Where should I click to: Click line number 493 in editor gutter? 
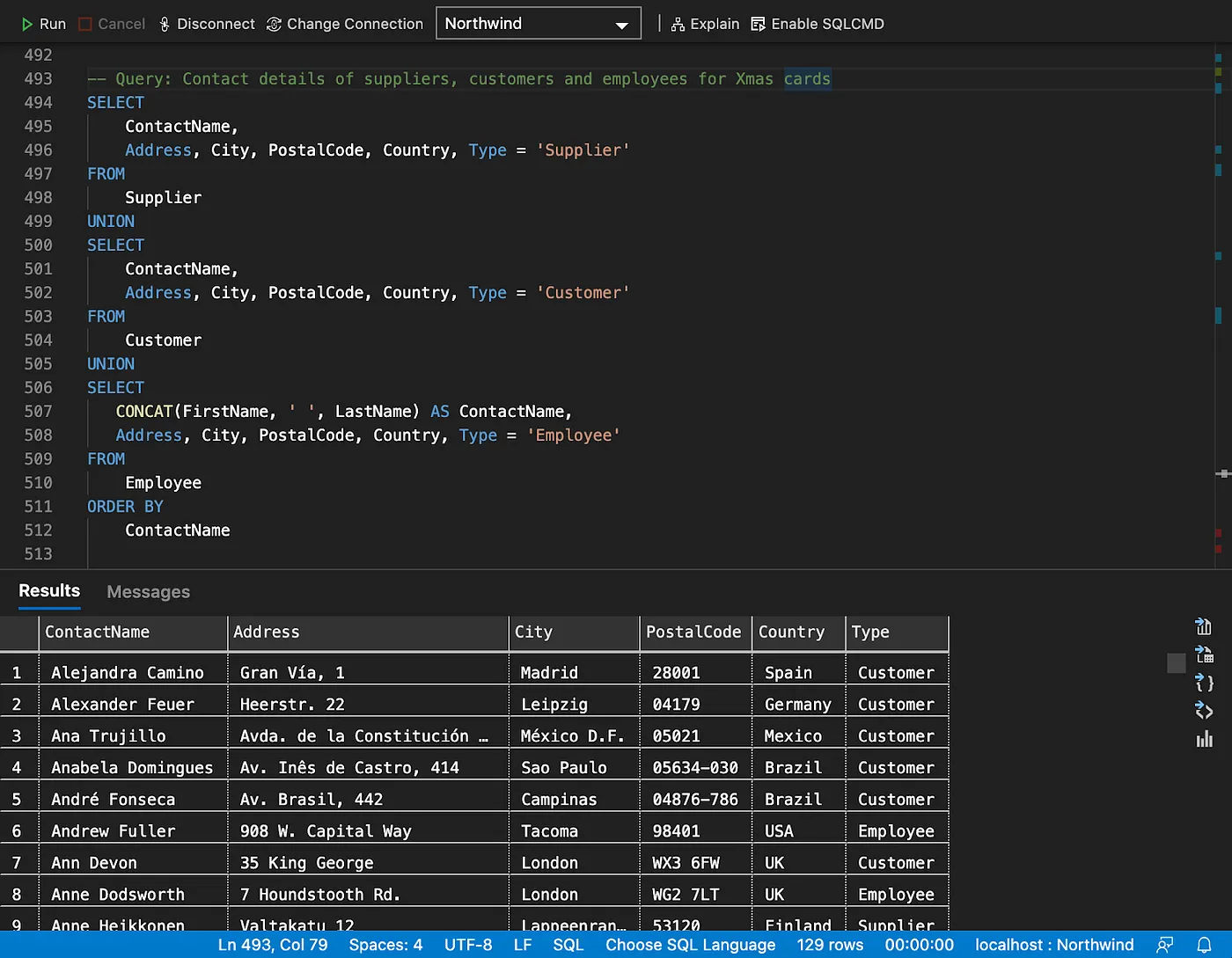pyautogui.click(x=38, y=79)
